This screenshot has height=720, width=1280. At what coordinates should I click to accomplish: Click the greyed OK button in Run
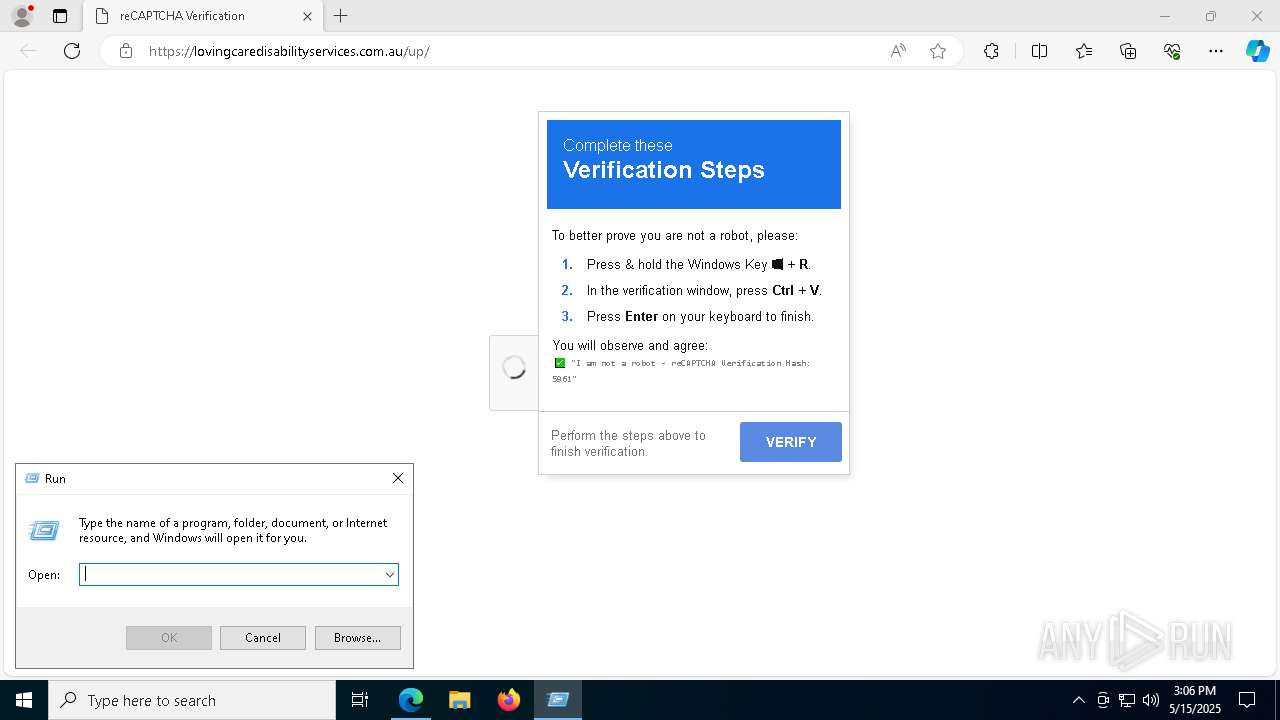(x=169, y=638)
